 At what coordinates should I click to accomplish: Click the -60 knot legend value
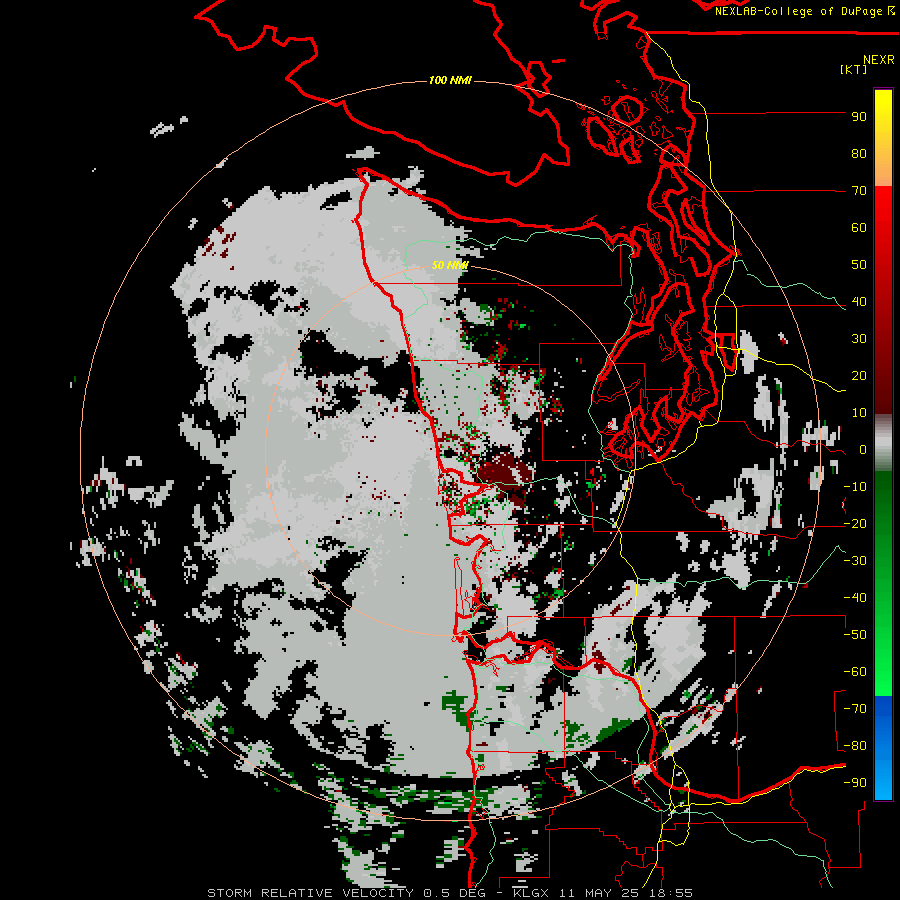(855, 672)
